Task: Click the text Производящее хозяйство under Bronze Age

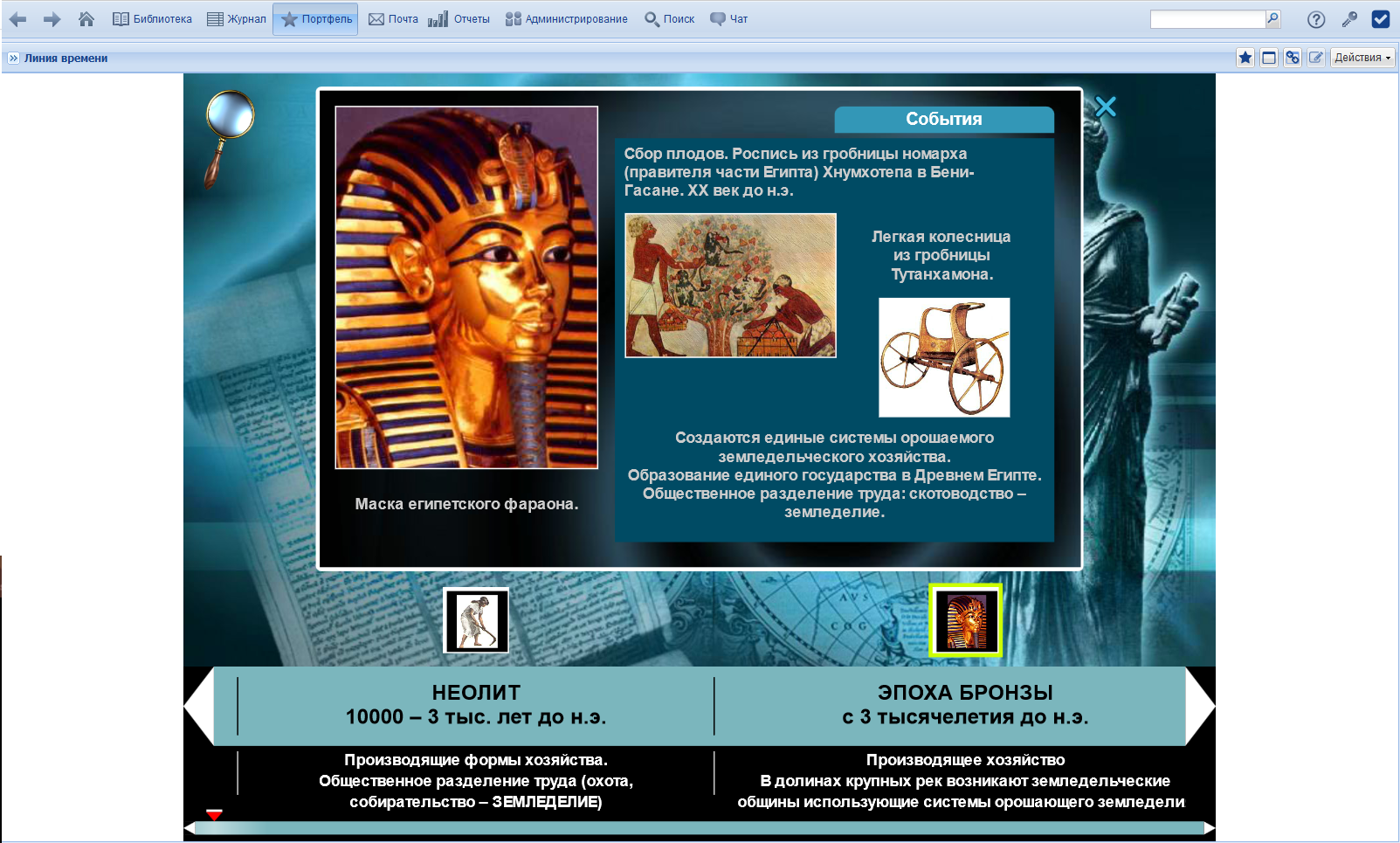Action: click(965, 760)
